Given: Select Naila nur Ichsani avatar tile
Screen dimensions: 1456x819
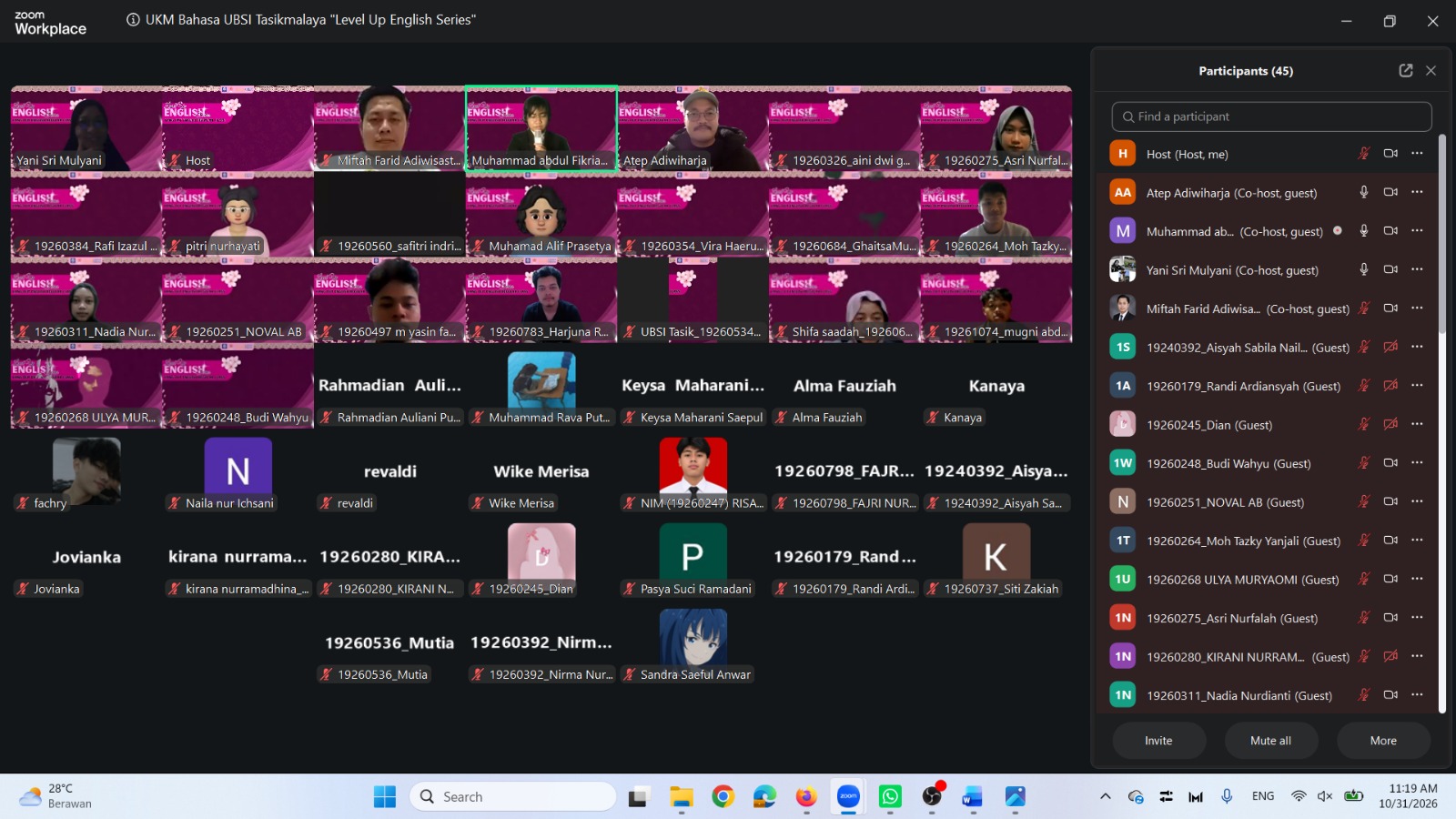Looking at the screenshot, I should (238, 473).
